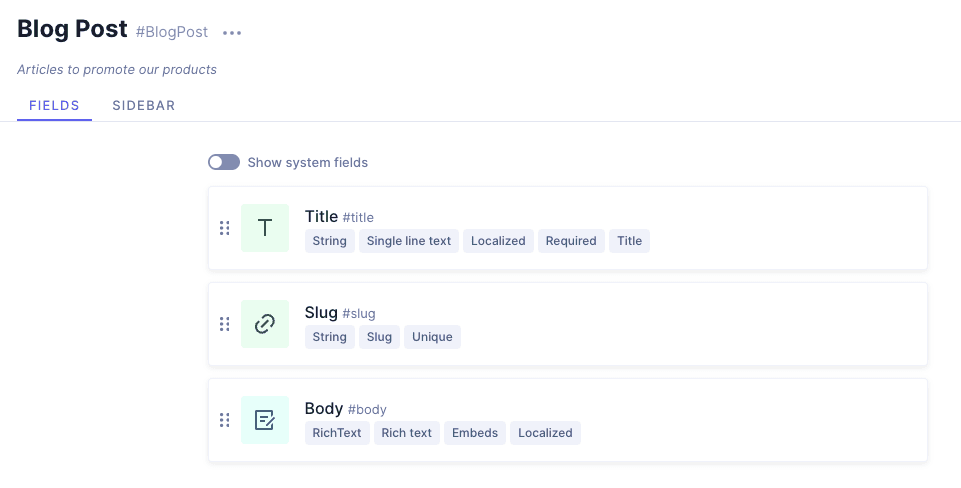Click the Title field text icon
961x488 pixels.
[x=265, y=228]
